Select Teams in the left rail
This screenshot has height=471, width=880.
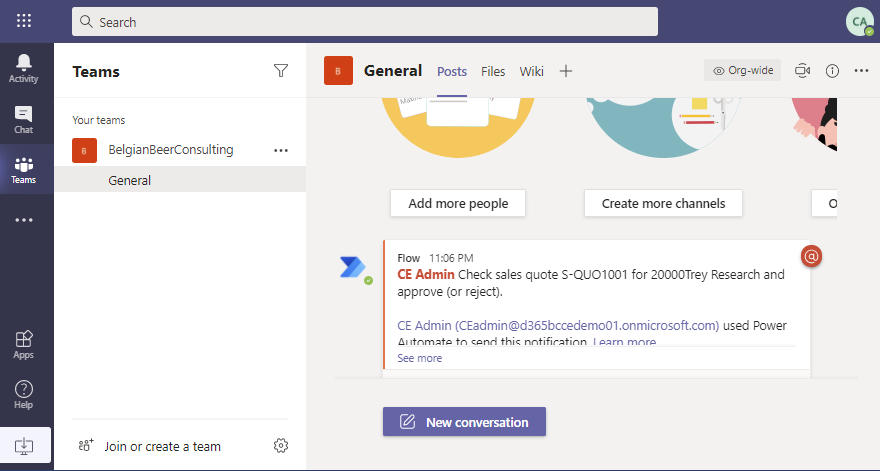[x=24, y=170]
